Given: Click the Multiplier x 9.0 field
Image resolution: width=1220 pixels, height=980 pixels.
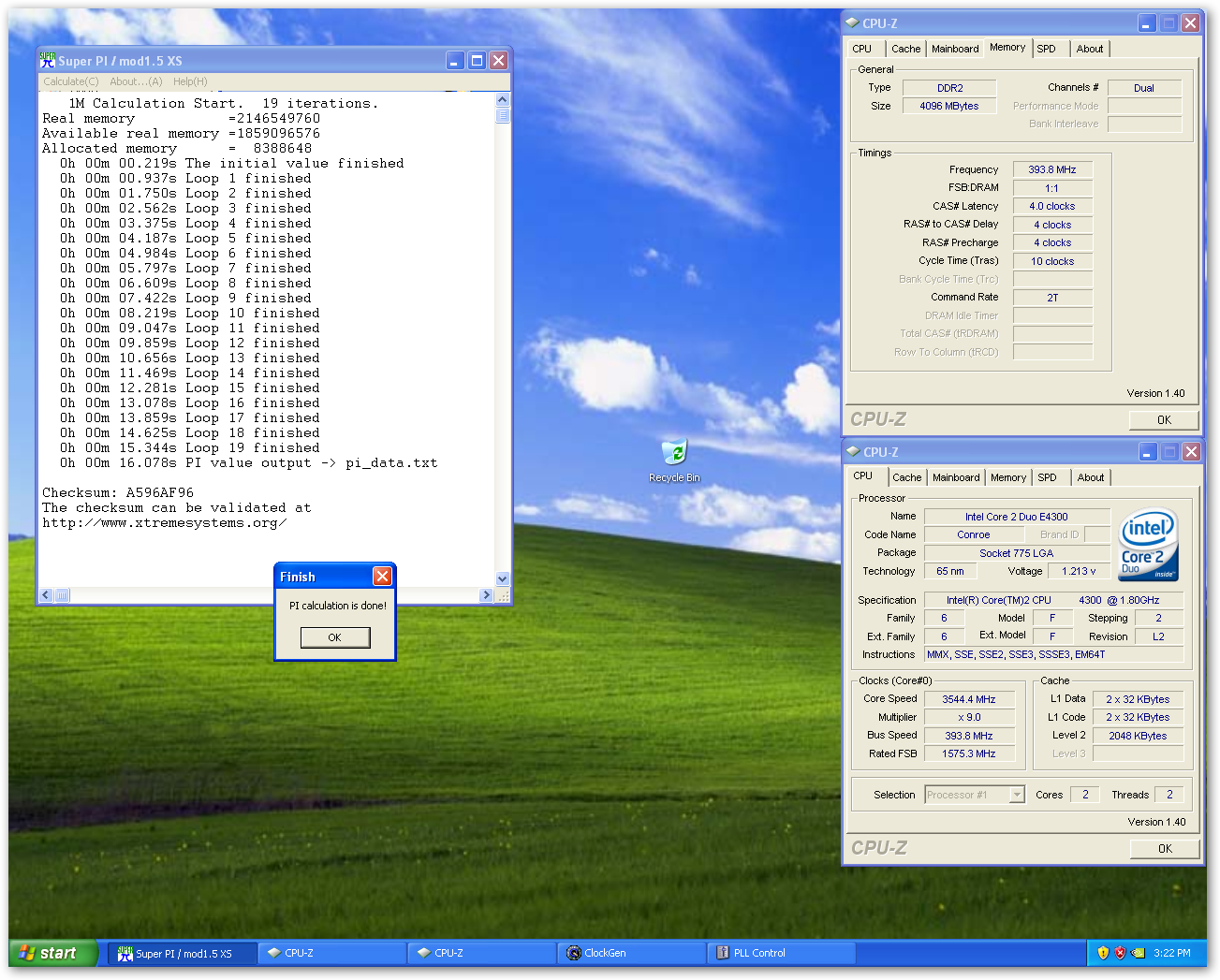Looking at the screenshot, I should coord(969,717).
